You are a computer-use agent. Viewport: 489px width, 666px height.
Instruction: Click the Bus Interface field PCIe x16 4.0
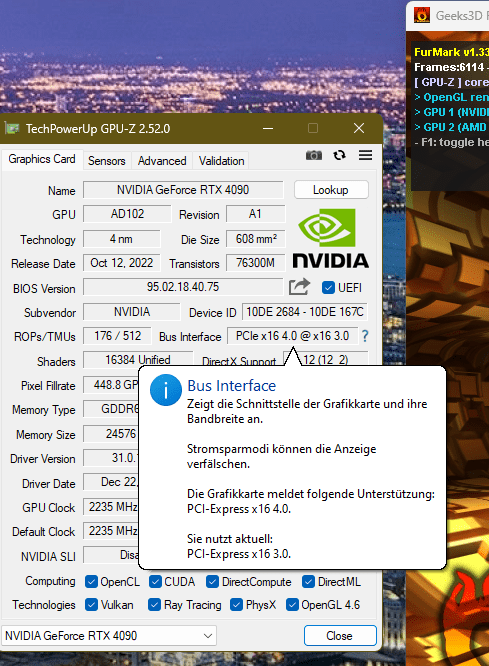[292, 336]
